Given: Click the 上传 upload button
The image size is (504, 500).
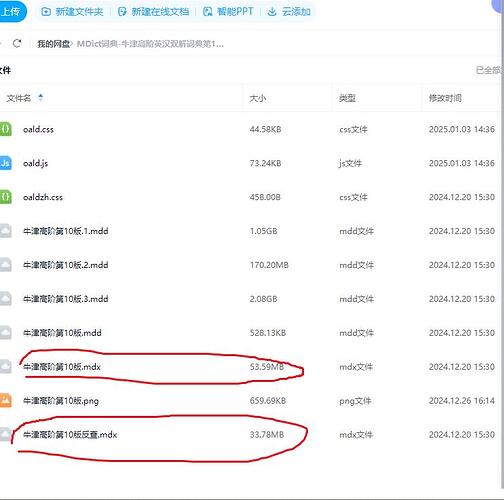Looking at the screenshot, I should click(x=12, y=12).
